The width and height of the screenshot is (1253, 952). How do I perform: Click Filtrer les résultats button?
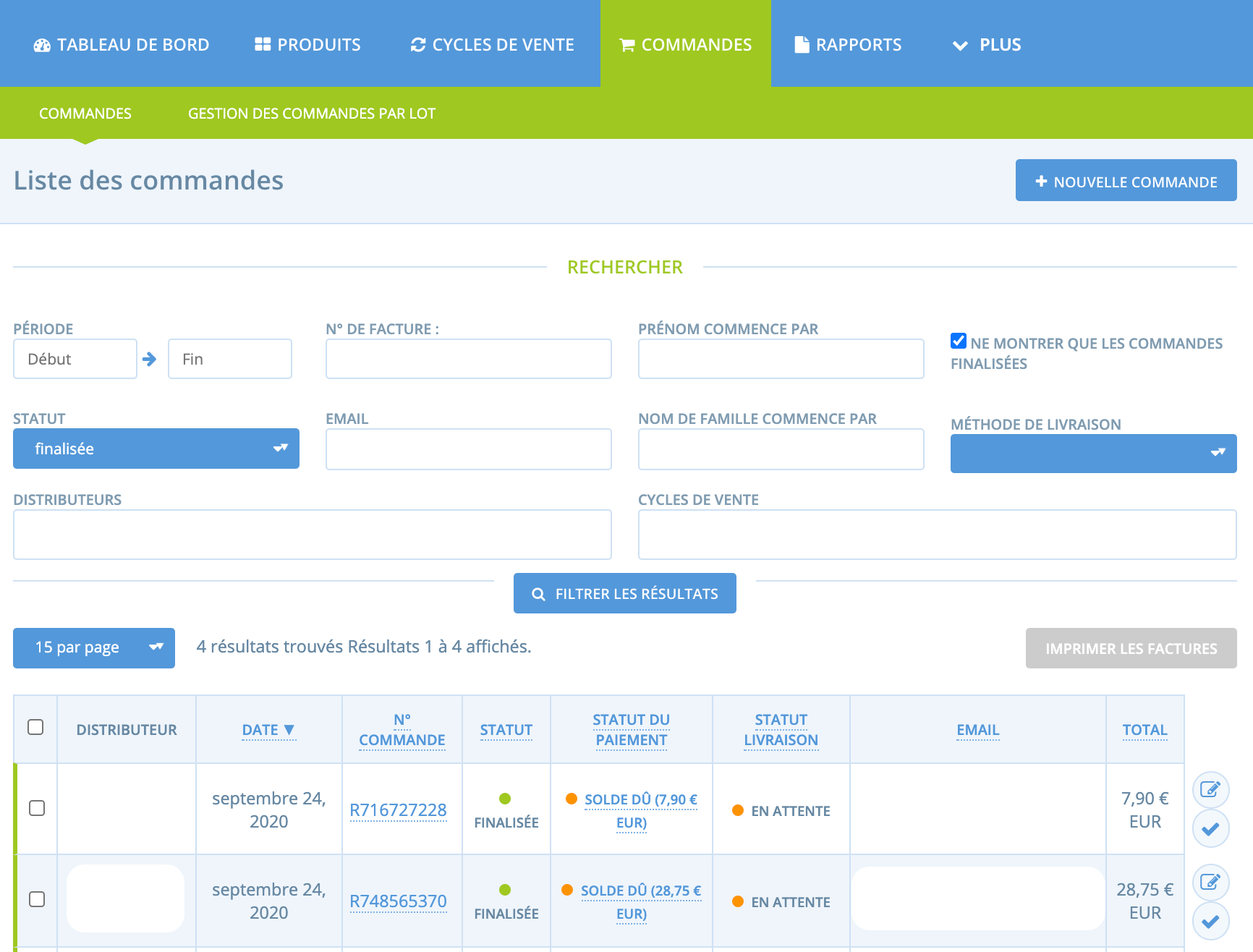click(625, 593)
